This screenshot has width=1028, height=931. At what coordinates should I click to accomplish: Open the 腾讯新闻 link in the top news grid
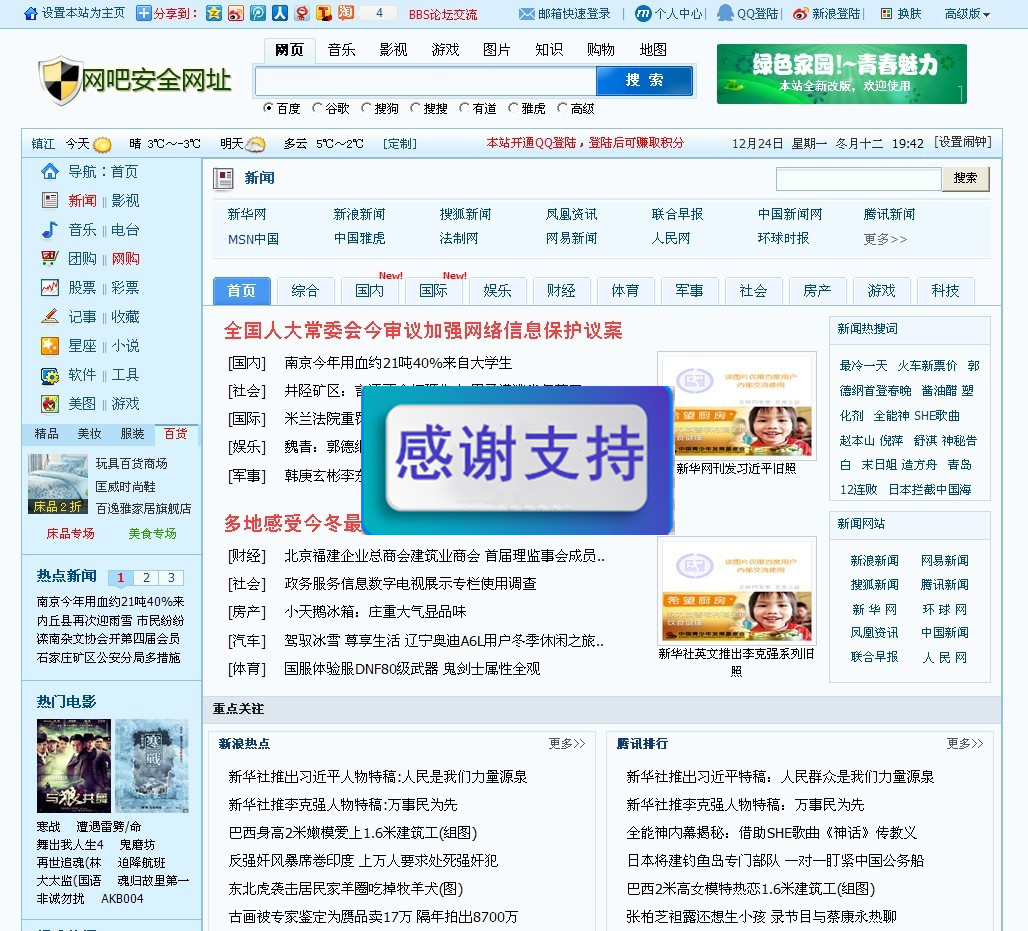pos(889,214)
